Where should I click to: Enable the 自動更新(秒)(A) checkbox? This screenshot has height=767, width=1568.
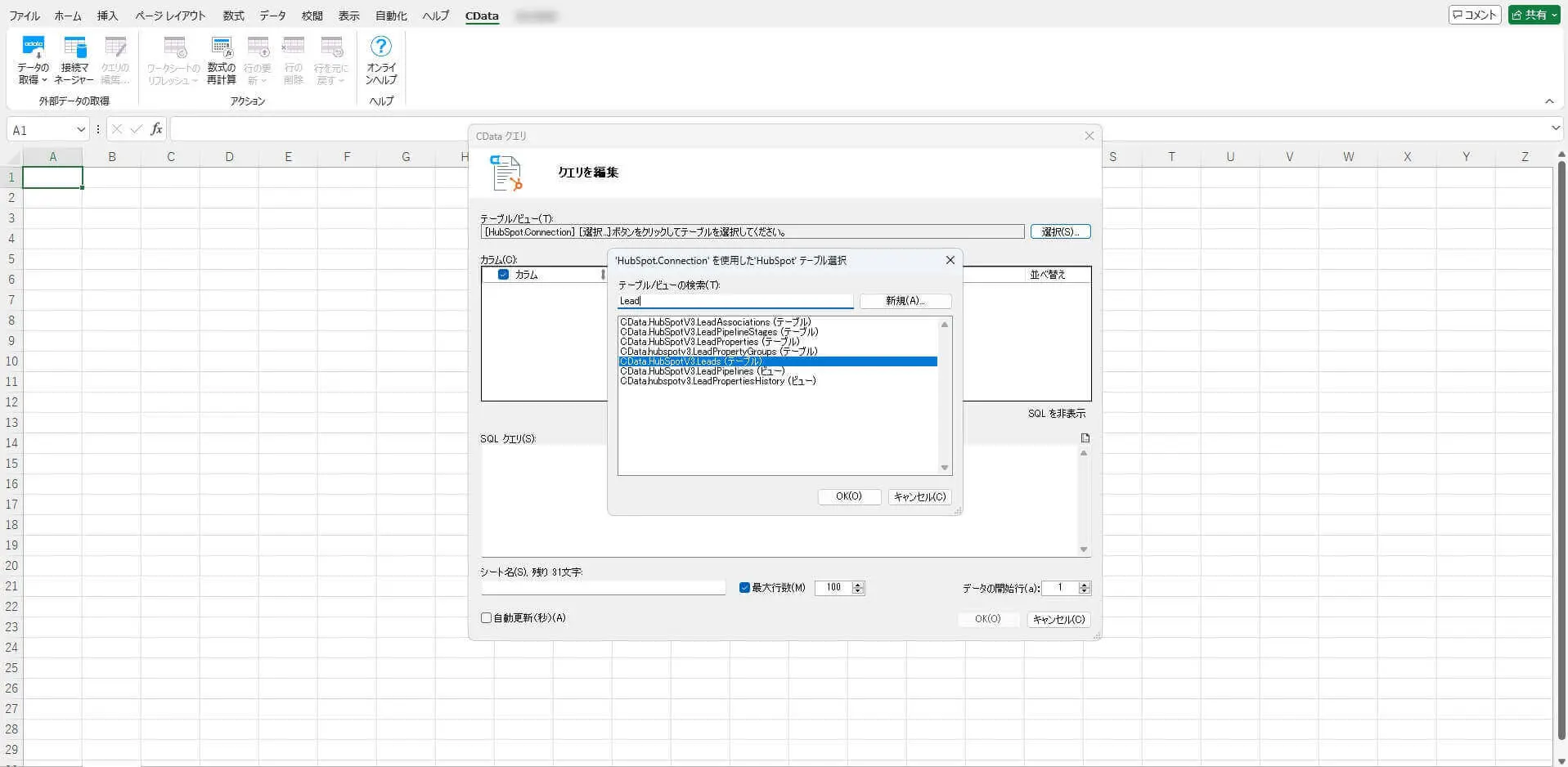[486, 618]
